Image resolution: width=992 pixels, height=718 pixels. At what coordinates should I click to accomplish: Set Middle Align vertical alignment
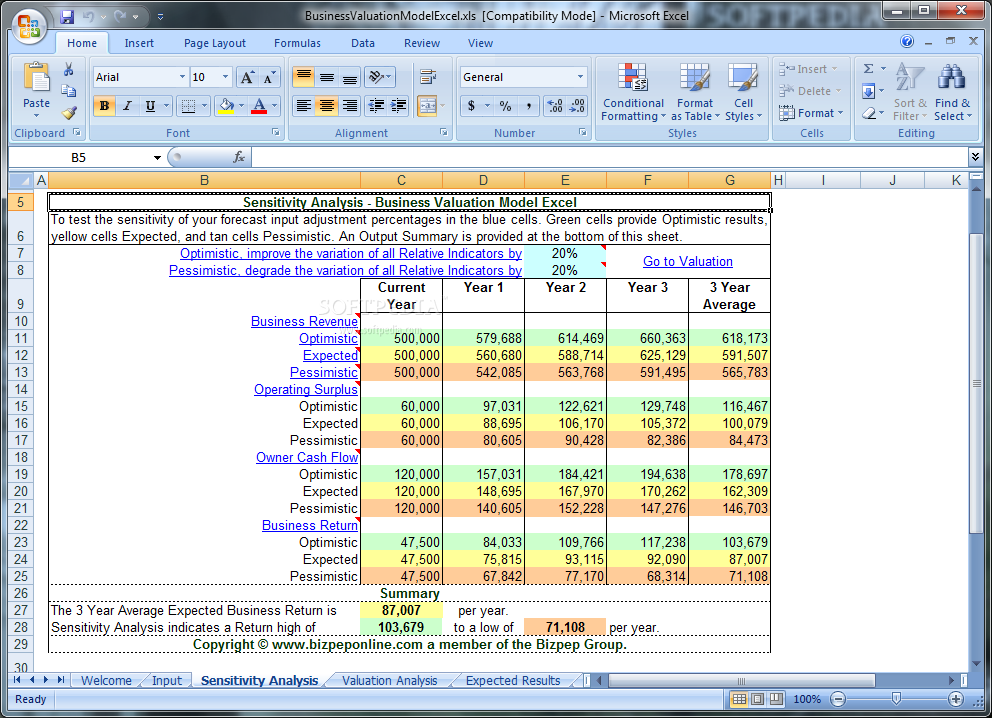[327, 77]
